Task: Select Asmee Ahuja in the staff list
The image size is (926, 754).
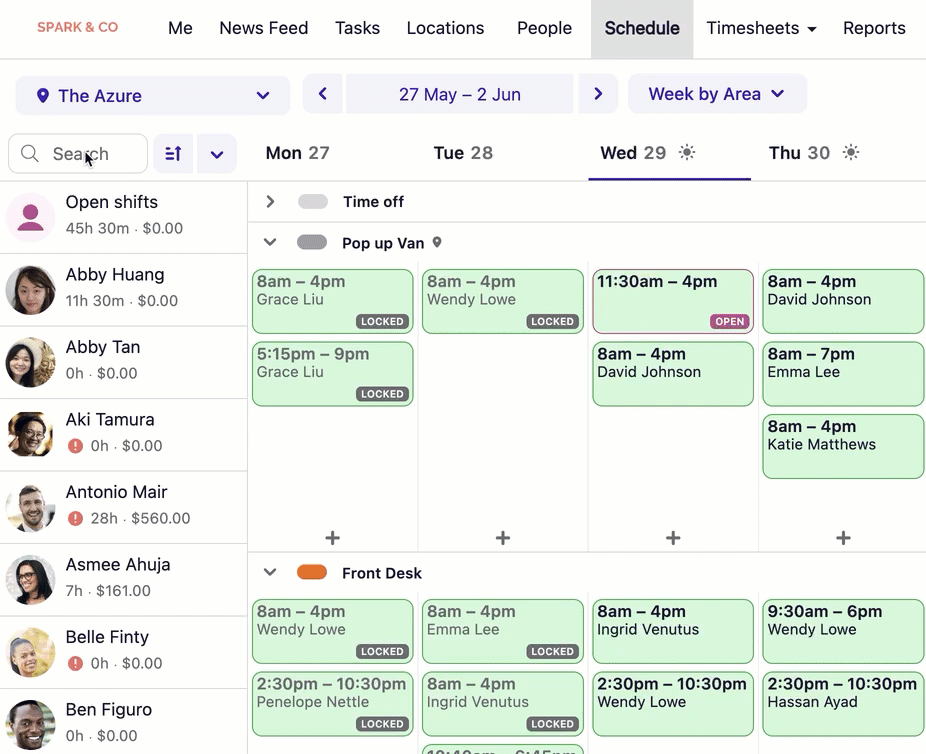Action: coord(123,580)
